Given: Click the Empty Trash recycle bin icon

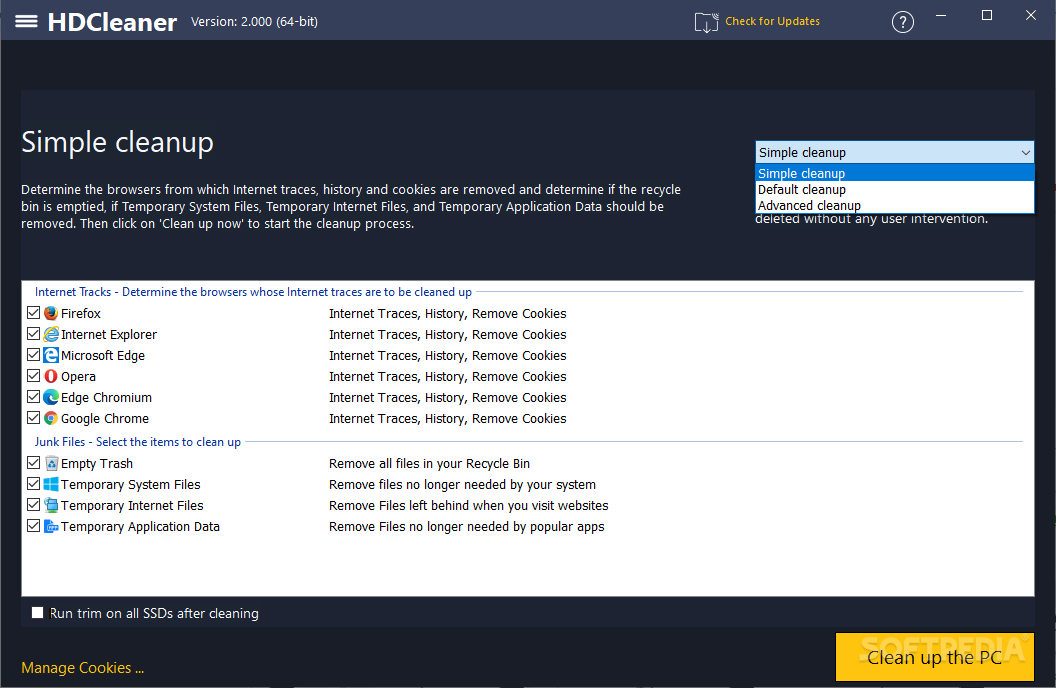Looking at the screenshot, I should click(51, 463).
